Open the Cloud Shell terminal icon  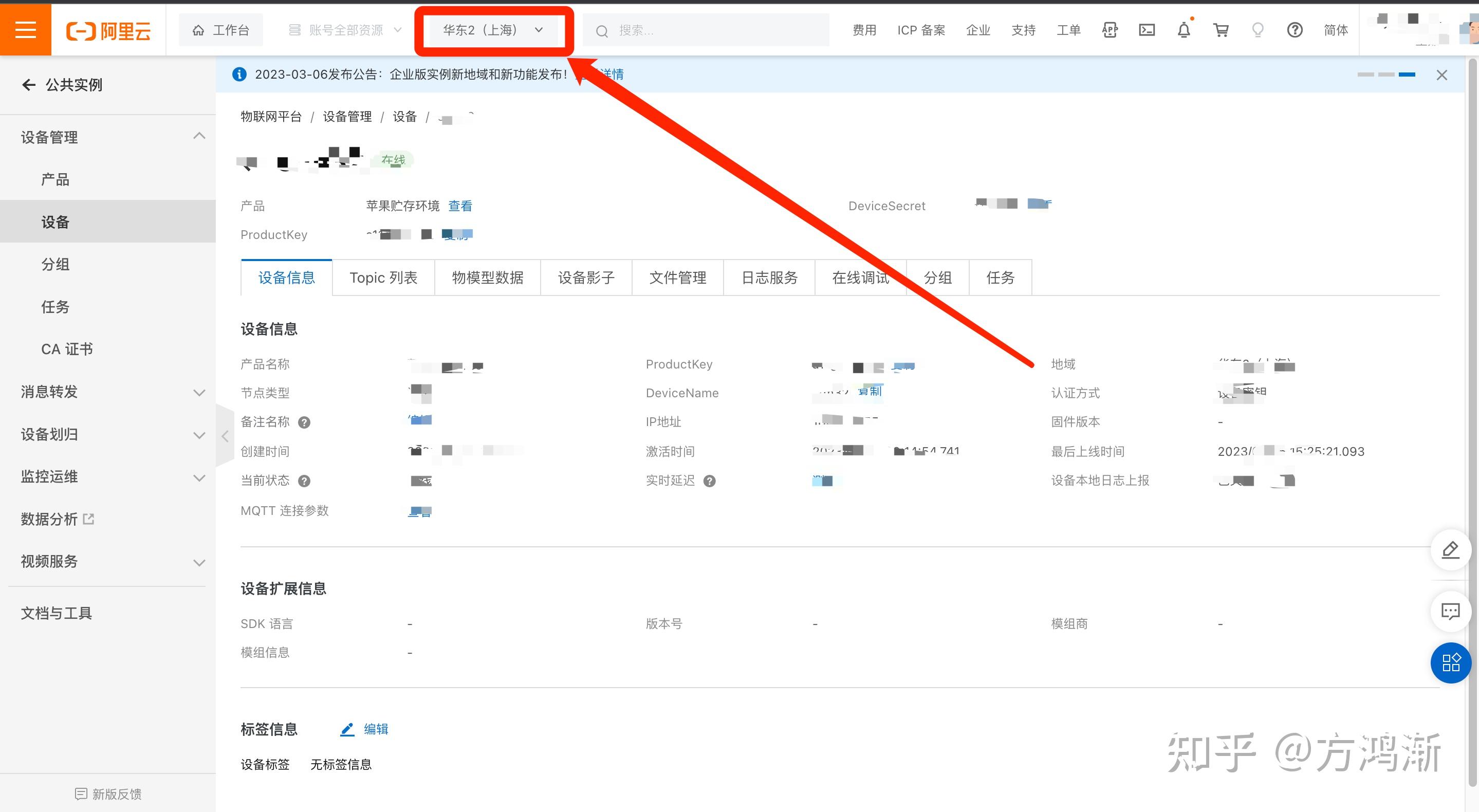point(1147,30)
